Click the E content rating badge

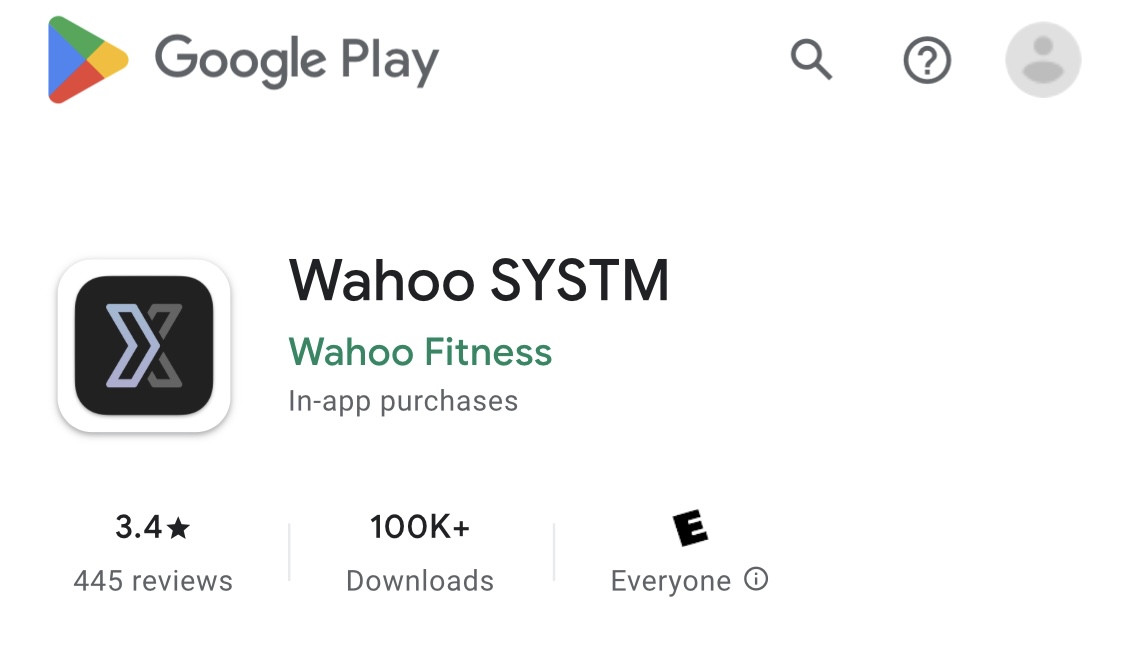[x=690, y=528]
